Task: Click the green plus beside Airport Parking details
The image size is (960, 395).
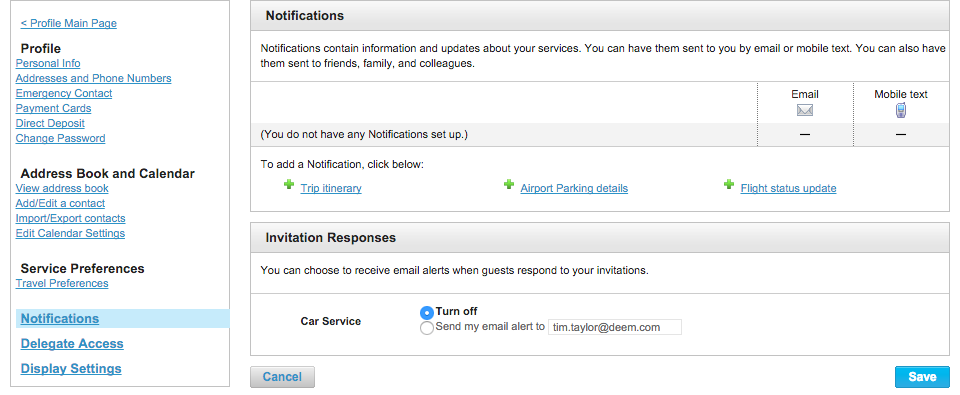Action: pyautogui.click(x=508, y=184)
